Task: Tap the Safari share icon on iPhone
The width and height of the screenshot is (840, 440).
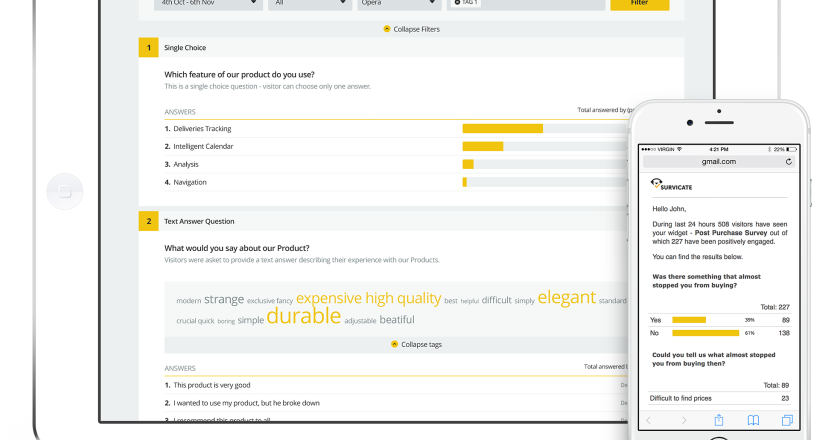Action: (719, 420)
